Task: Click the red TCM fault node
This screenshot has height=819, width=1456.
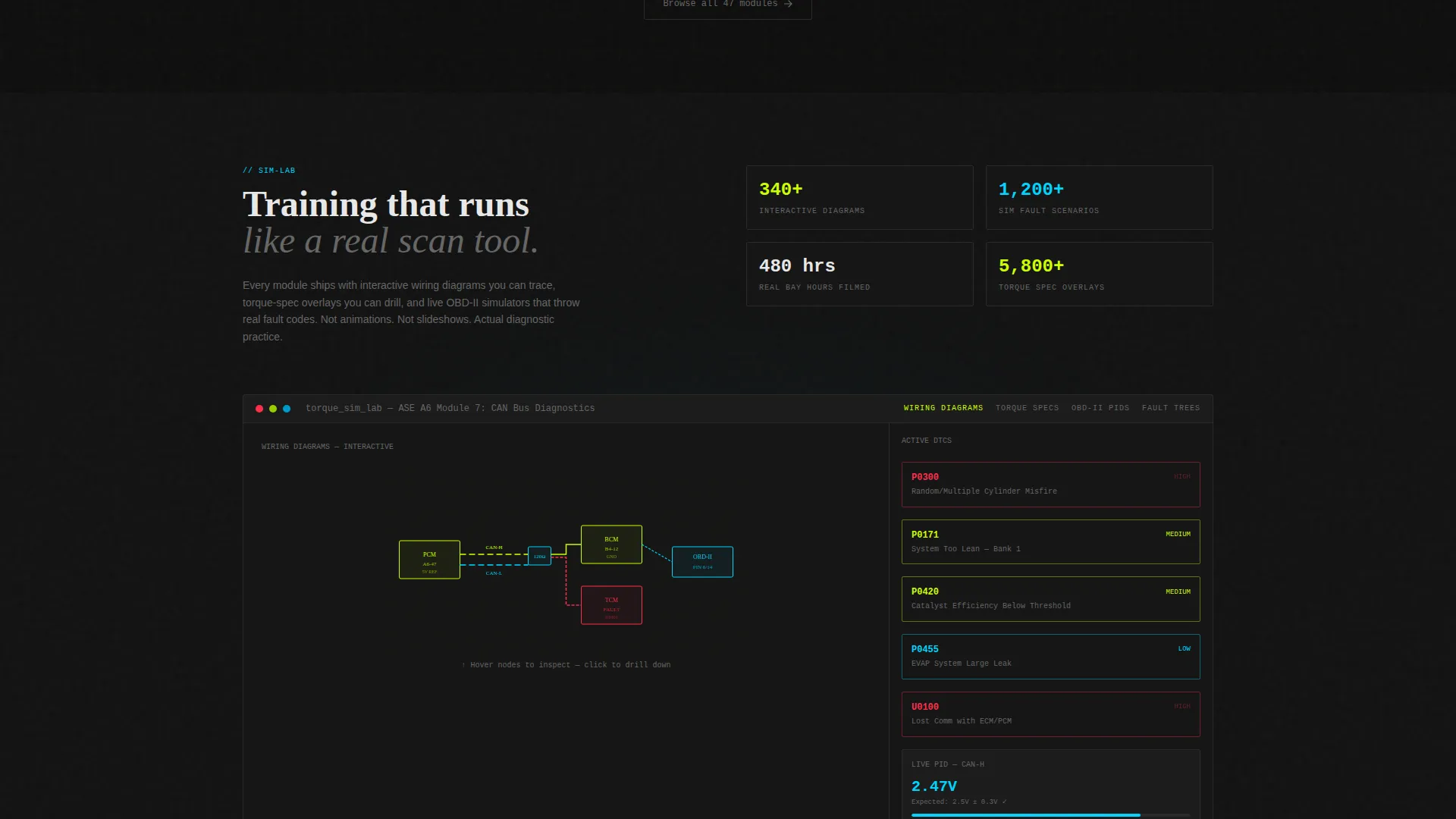Action: (611, 605)
